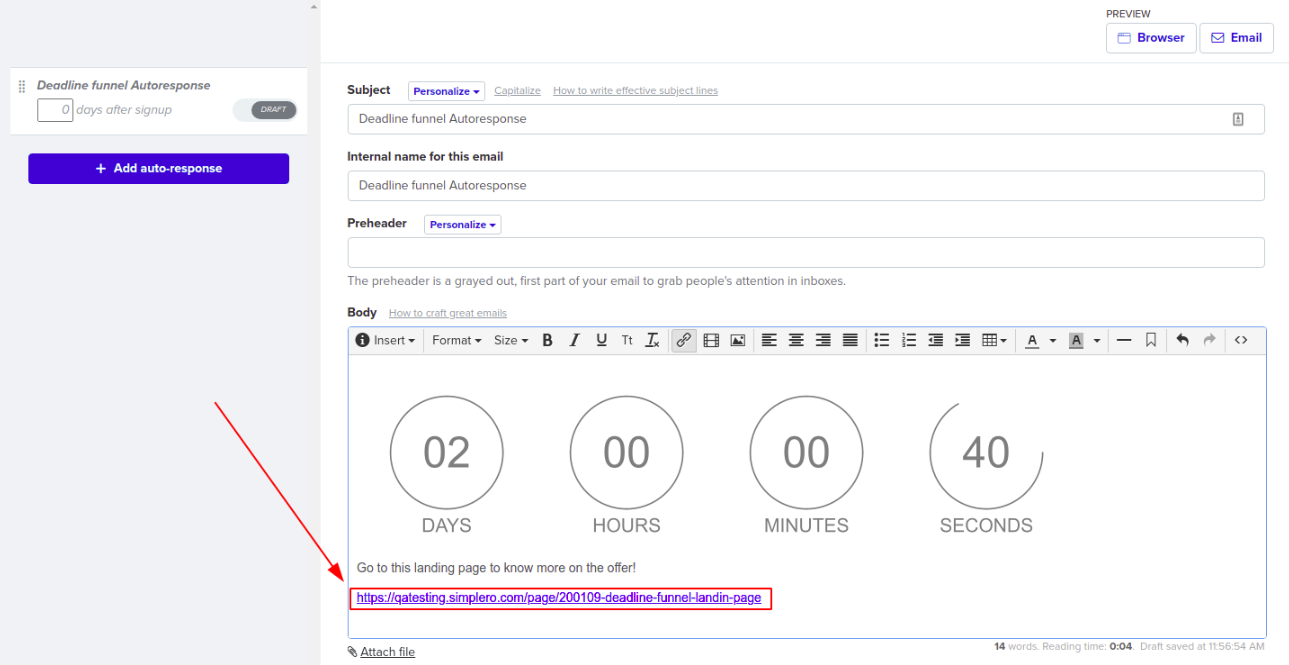This screenshot has height=665, width=1289.
Task: Click the Capitalize link
Action: point(517,91)
